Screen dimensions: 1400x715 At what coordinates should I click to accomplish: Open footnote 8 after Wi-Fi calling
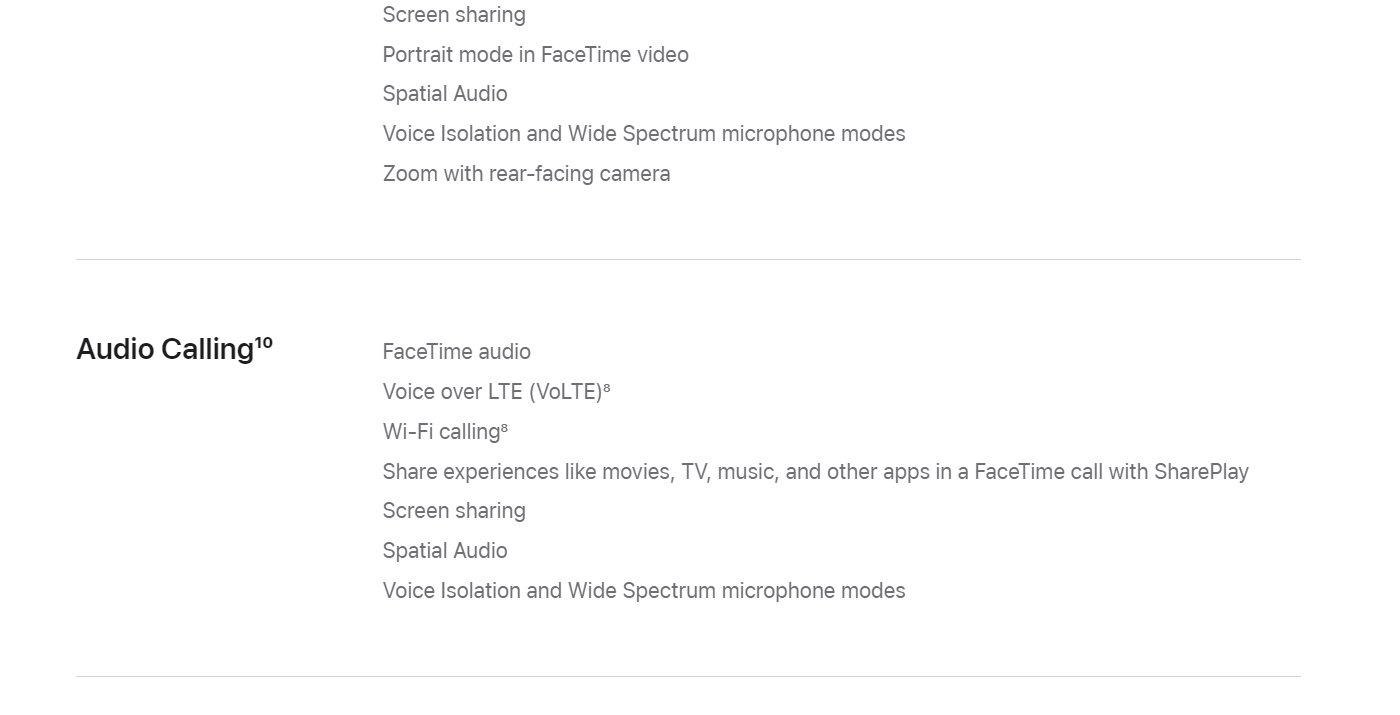tap(504, 427)
